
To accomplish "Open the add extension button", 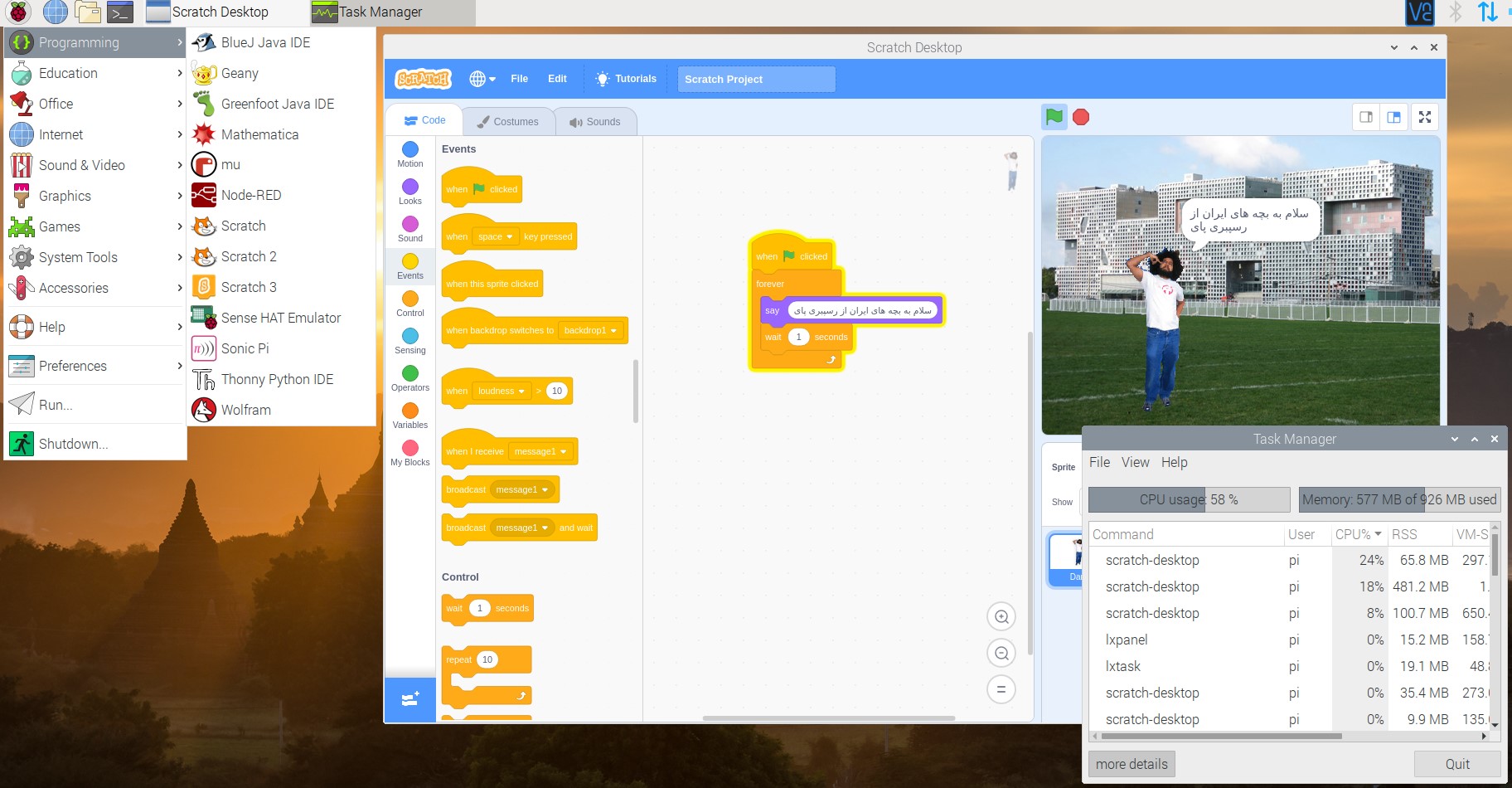I will [410, 699].
